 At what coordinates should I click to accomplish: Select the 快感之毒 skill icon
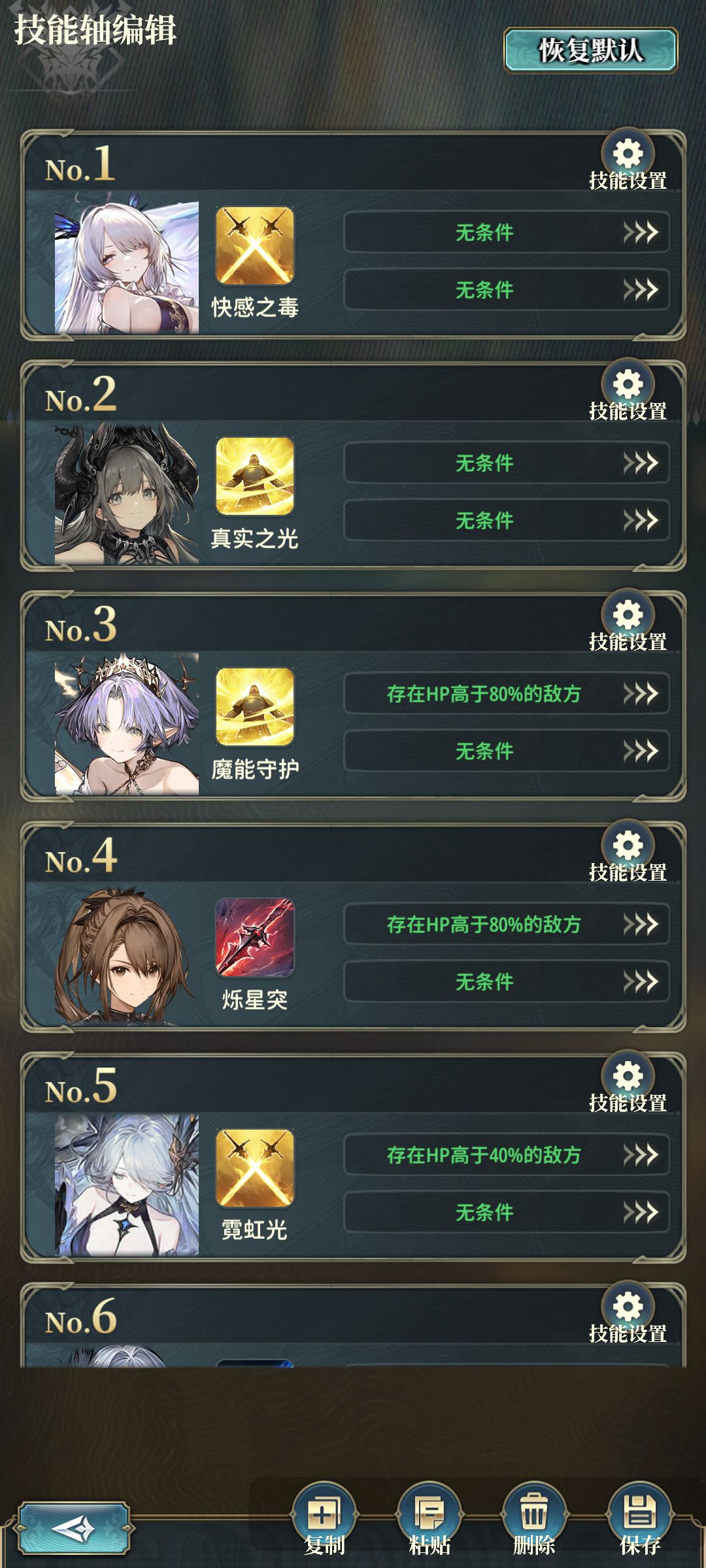point(255,246)
